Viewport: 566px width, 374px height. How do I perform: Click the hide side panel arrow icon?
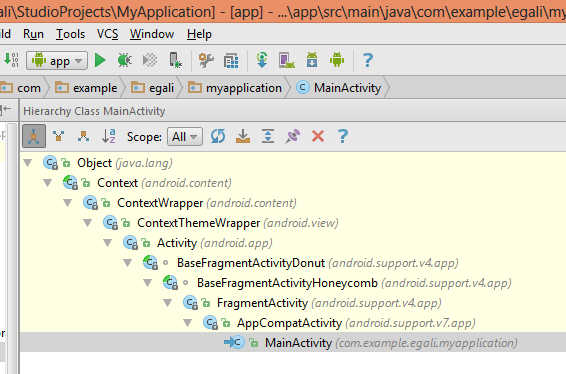(x=6, y=109)
